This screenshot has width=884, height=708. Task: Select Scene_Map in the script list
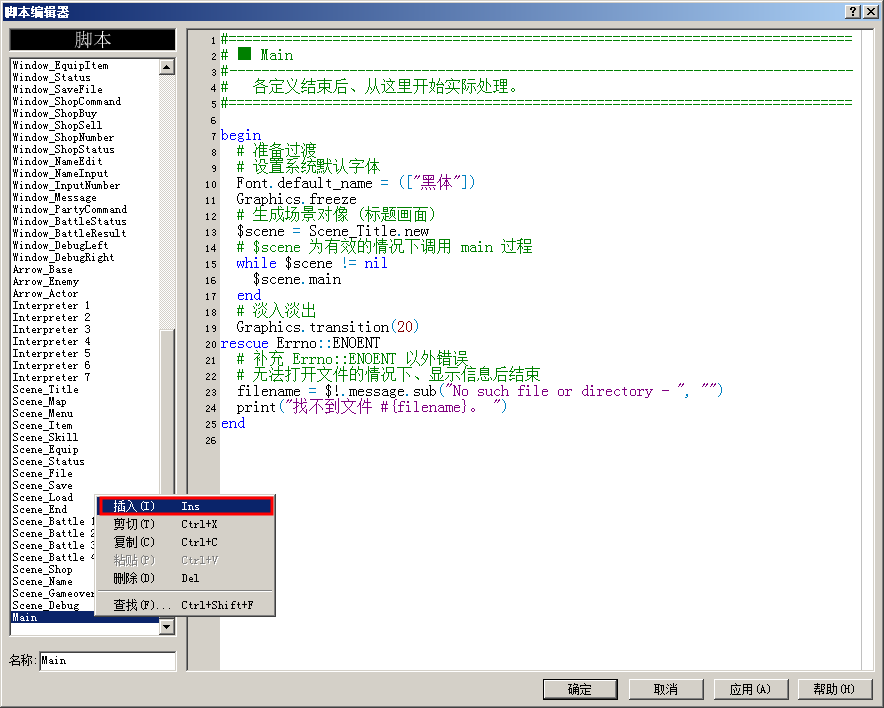[86, 401]
